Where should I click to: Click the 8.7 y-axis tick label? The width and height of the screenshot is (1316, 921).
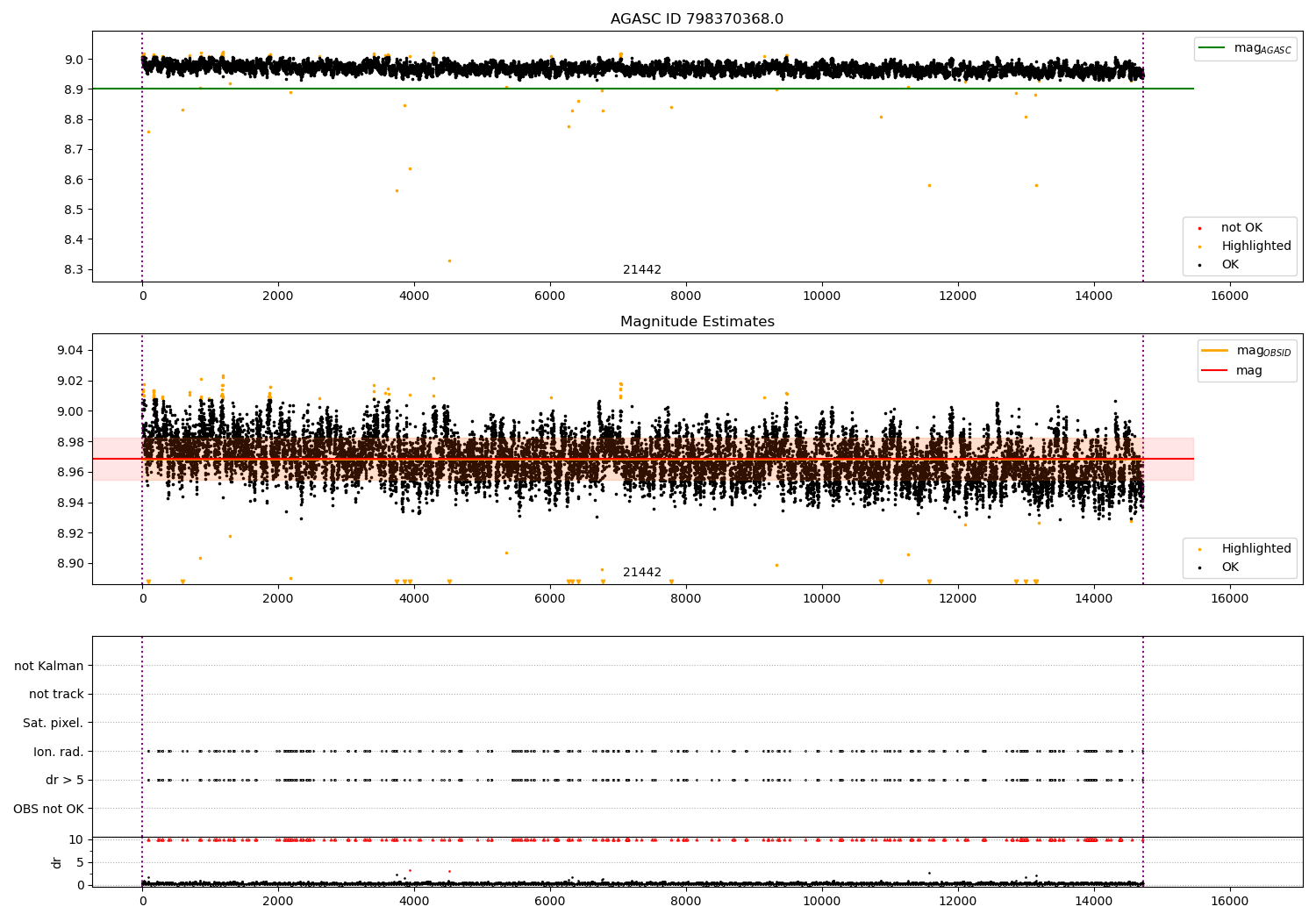(74, 149)
